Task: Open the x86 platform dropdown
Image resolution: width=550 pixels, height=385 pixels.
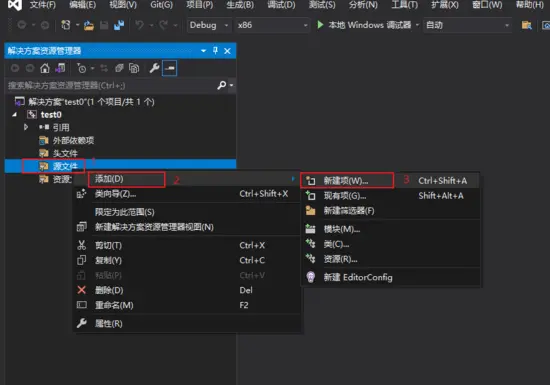Action: 272,25
